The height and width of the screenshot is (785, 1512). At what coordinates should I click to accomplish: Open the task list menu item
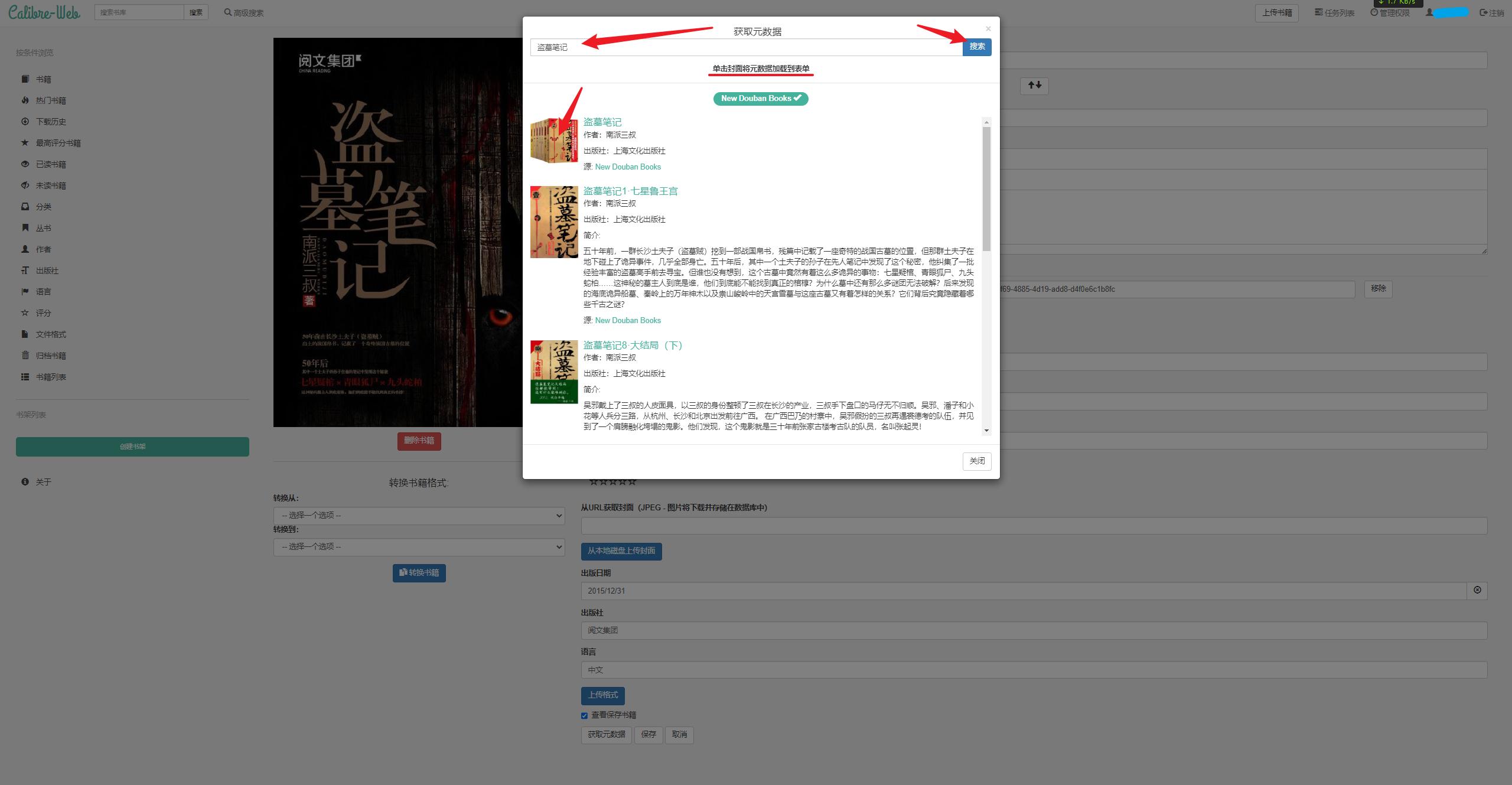(1334, 12)
